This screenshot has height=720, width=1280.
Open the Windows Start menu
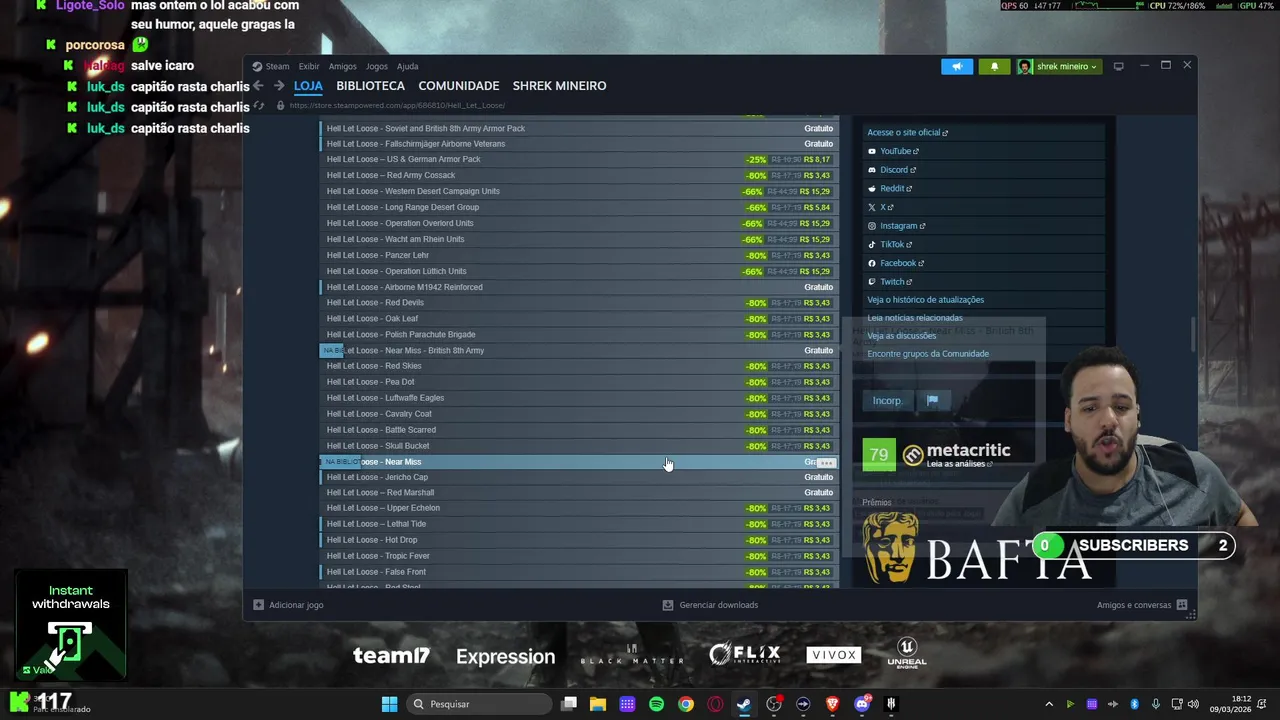coord(389,704)
